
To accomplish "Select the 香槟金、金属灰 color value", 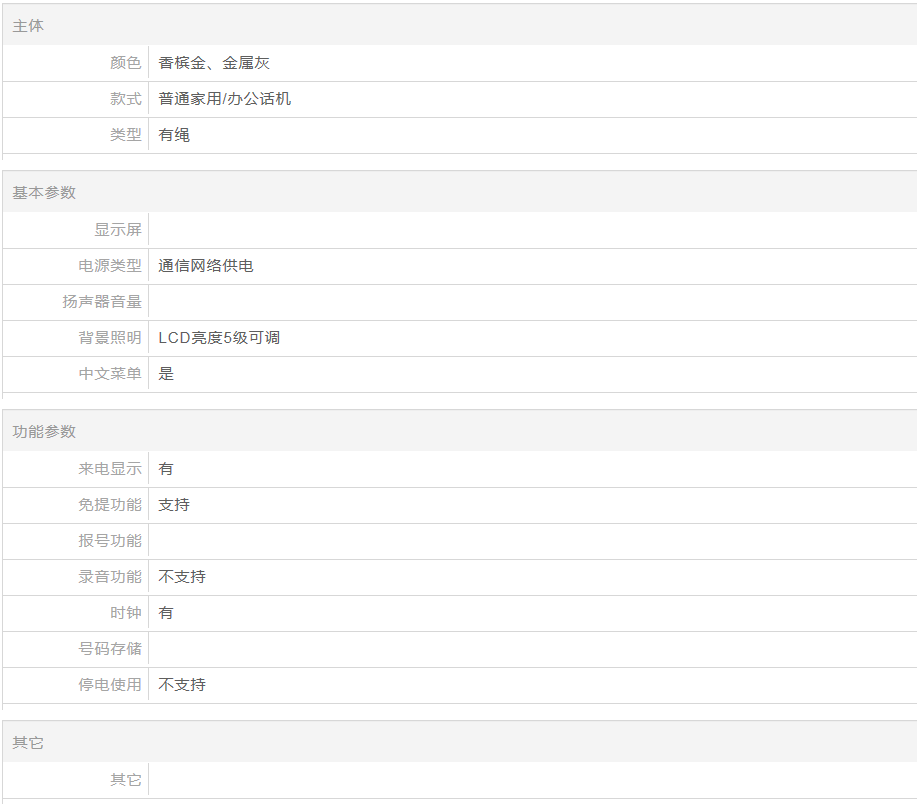I will coord(214,63).
